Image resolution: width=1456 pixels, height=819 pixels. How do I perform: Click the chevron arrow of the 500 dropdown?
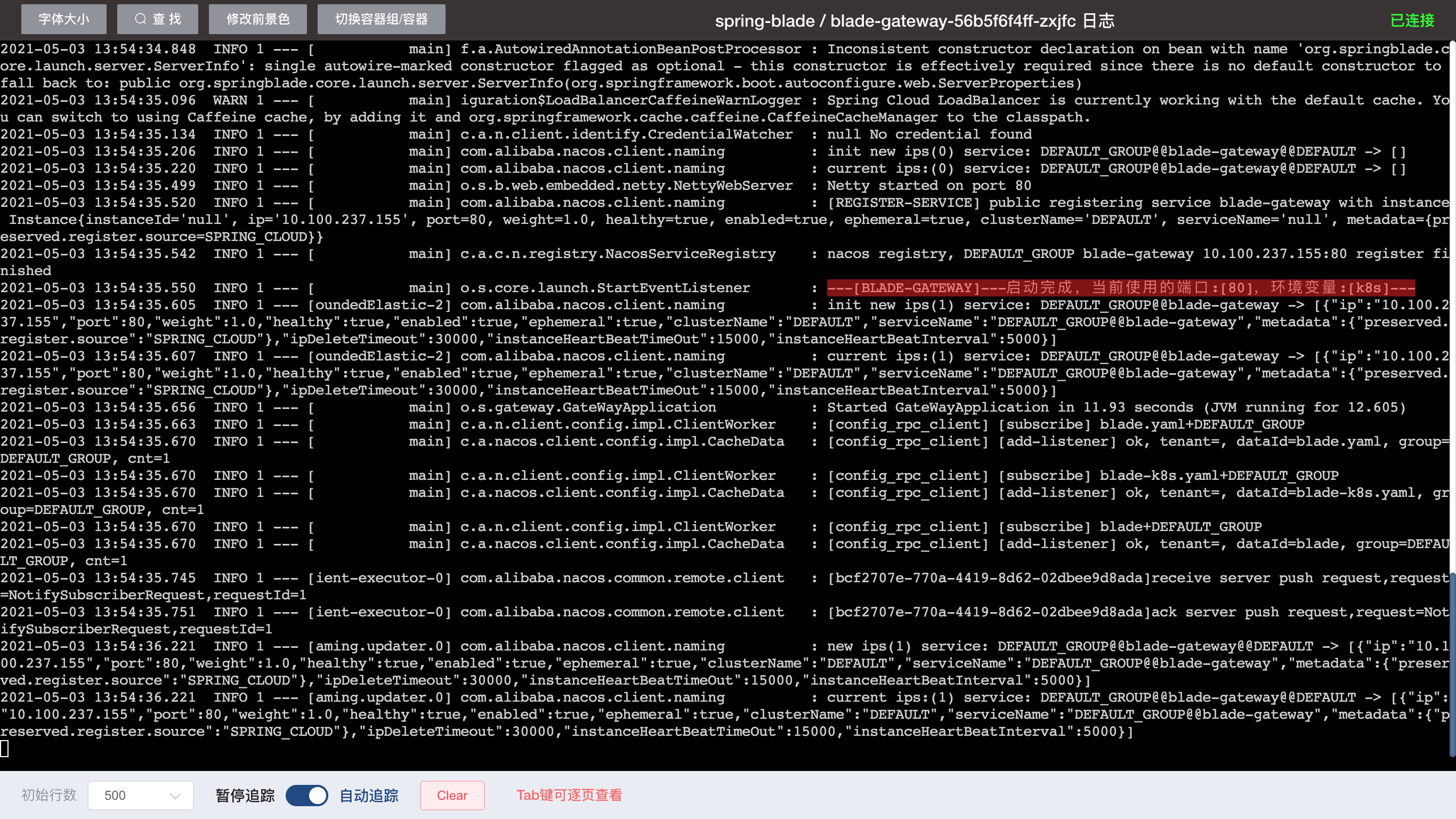pyautogui.click(x=175, y=796)
